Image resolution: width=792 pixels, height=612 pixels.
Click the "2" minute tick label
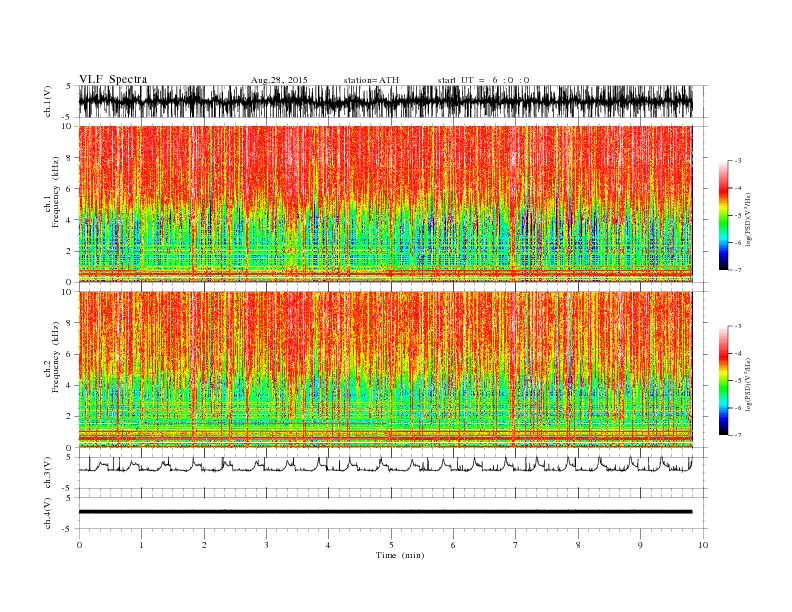[x=204, y=545]
